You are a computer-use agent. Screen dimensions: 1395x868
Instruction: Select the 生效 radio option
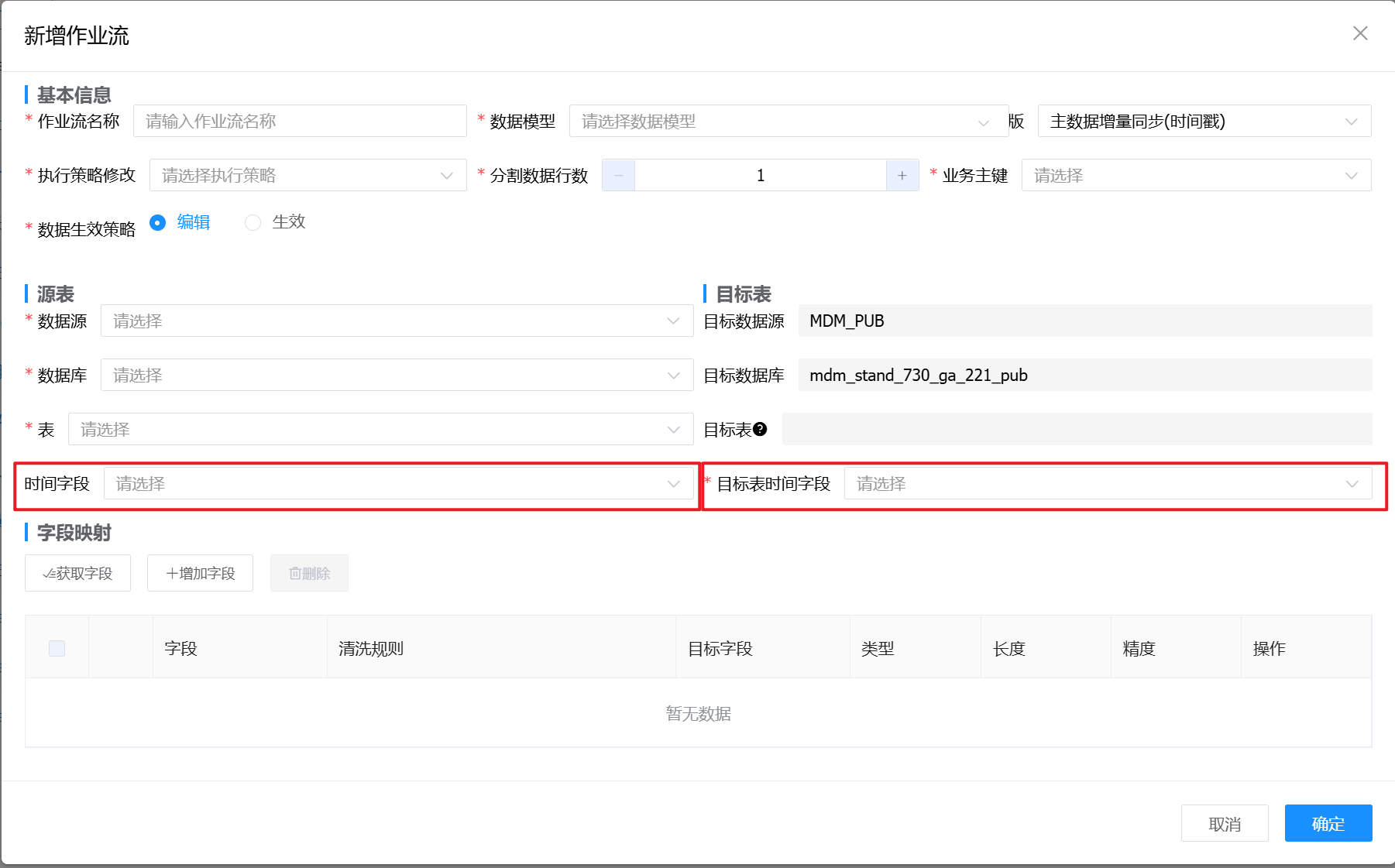(x=253, y=222)
